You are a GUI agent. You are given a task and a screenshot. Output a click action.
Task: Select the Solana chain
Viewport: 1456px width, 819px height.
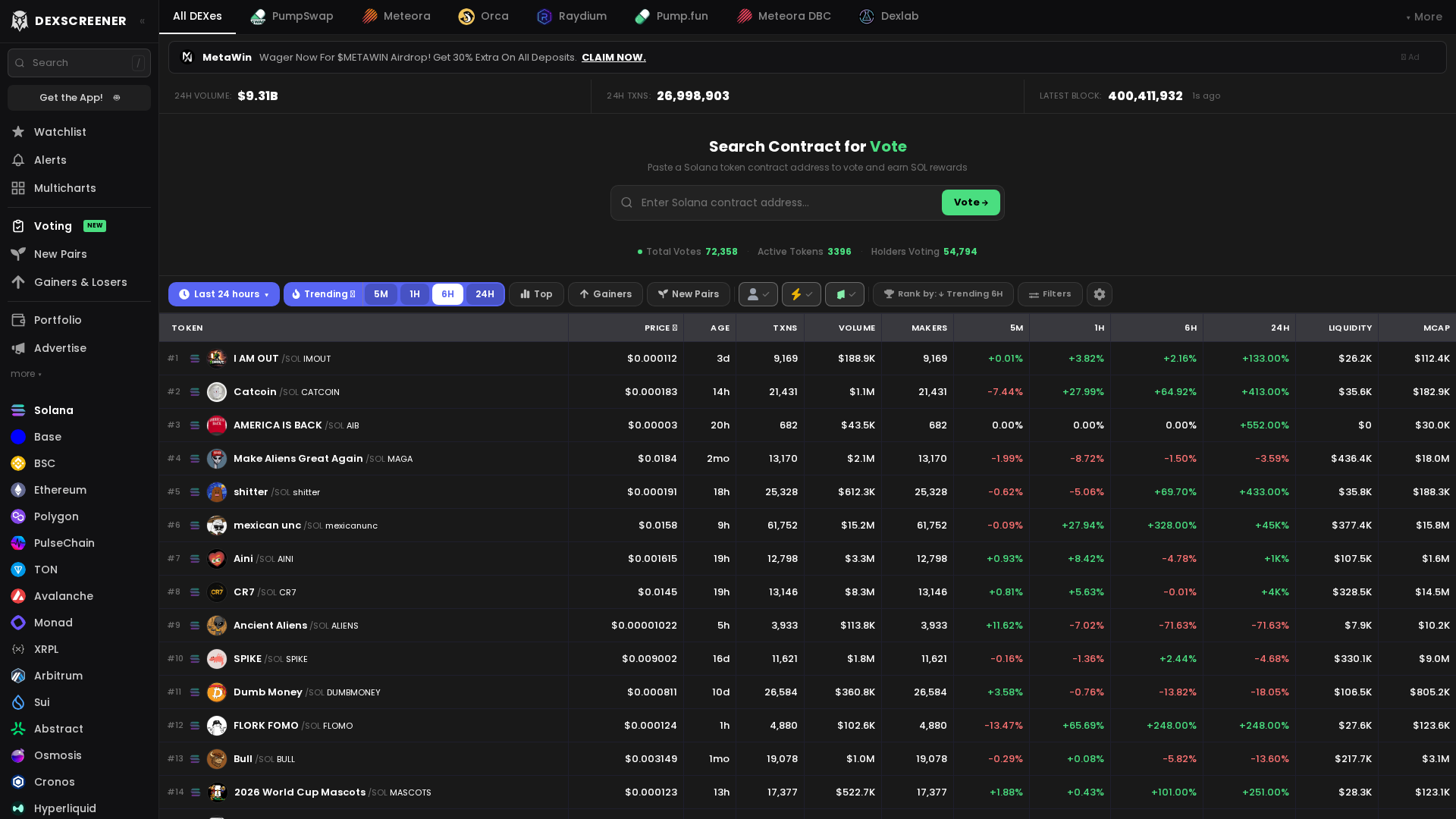pyautogui.click(x=79, y=410)
